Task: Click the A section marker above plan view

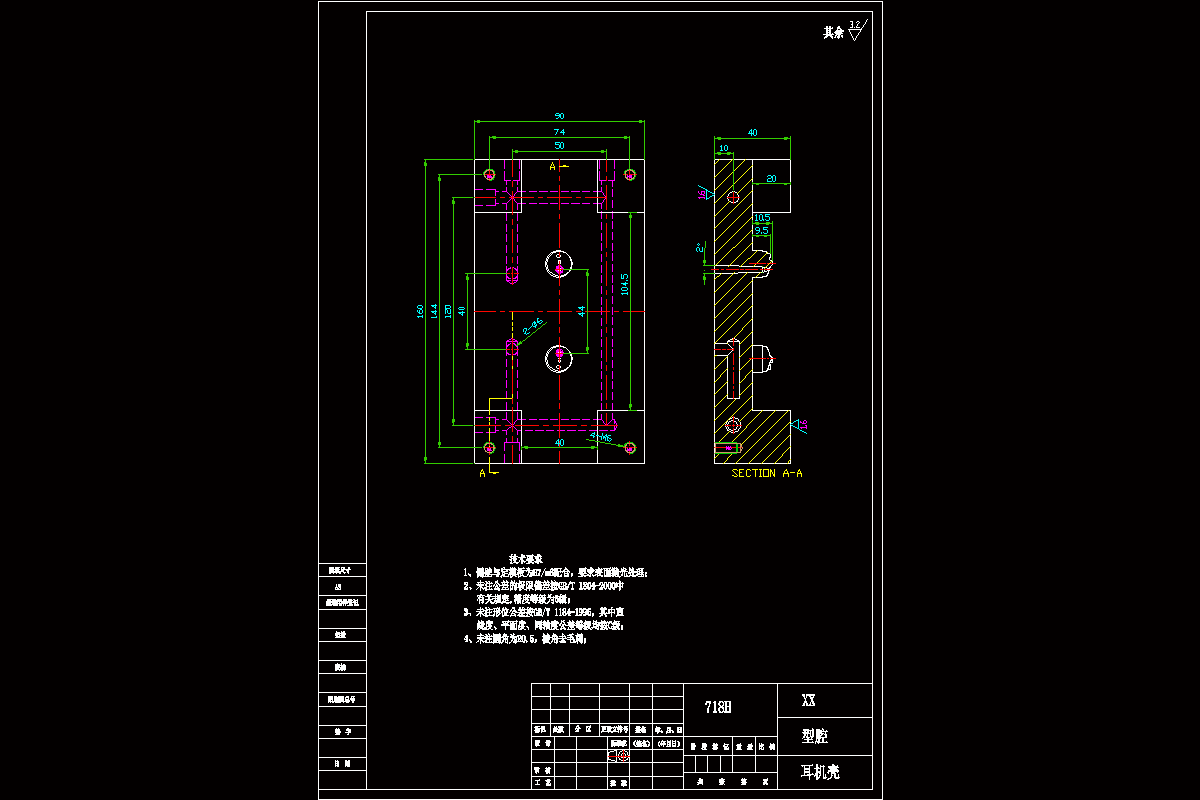Action: coord(553,168)
